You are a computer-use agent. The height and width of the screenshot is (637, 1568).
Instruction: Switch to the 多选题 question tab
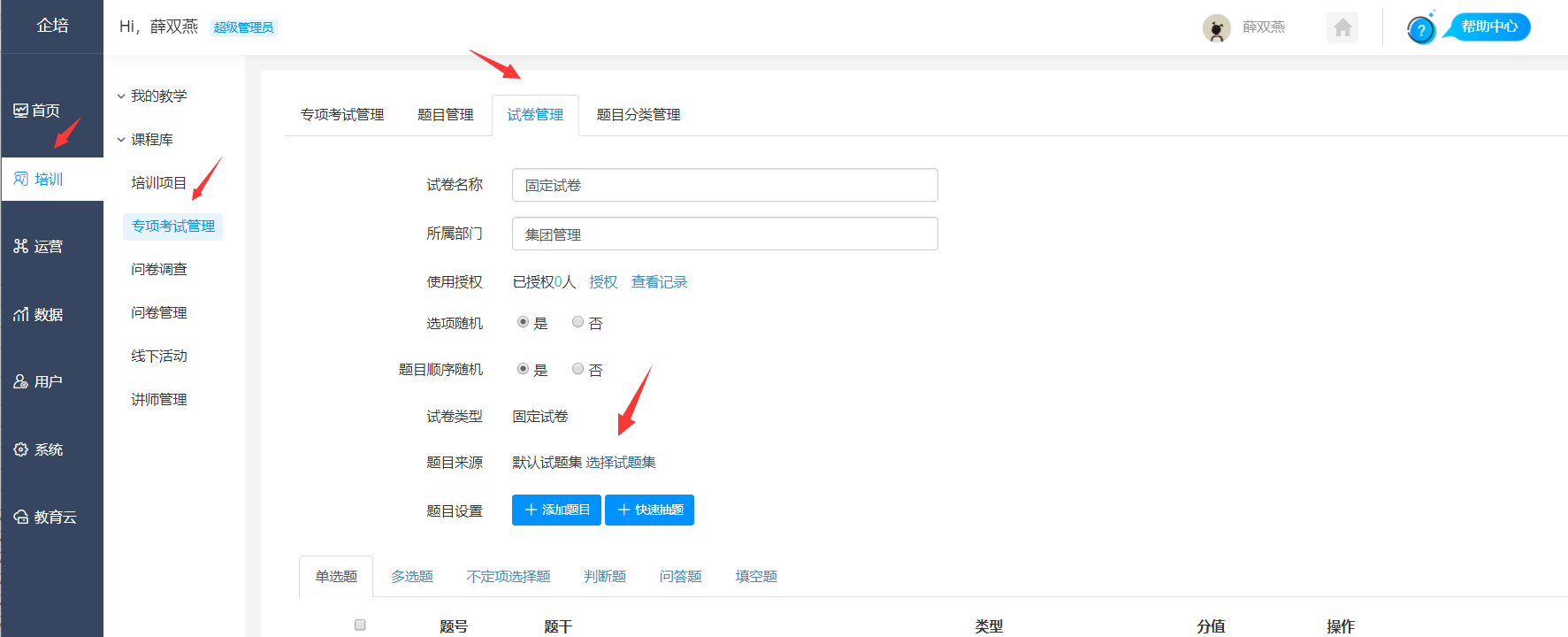412,576
